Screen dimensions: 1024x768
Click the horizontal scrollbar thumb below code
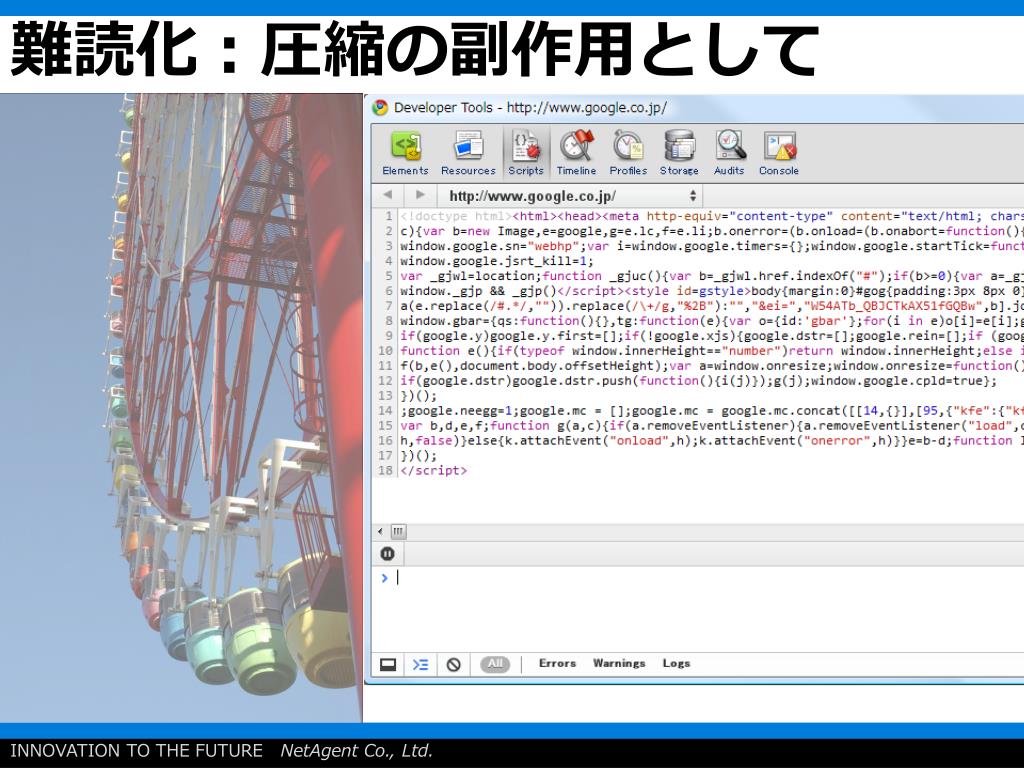pyautogui.click(x=398, y=532)
